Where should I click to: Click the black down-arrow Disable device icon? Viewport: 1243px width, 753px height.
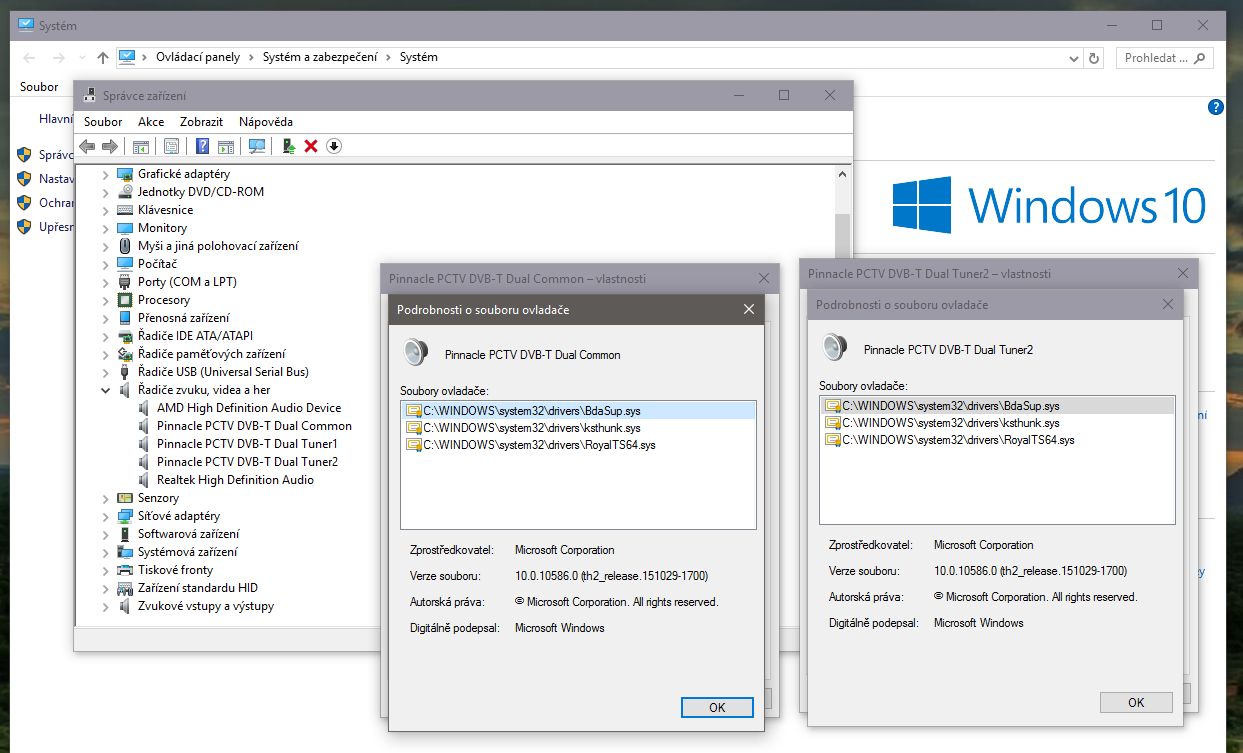[x=334, y=146]
